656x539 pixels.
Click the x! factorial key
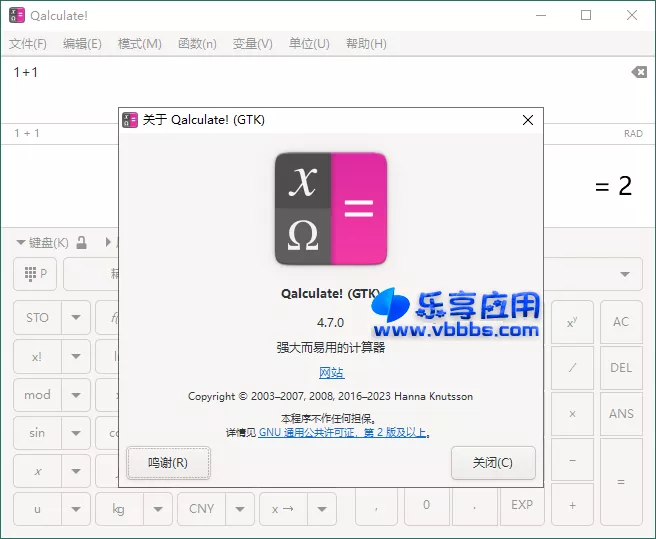[x=37, y=357]
